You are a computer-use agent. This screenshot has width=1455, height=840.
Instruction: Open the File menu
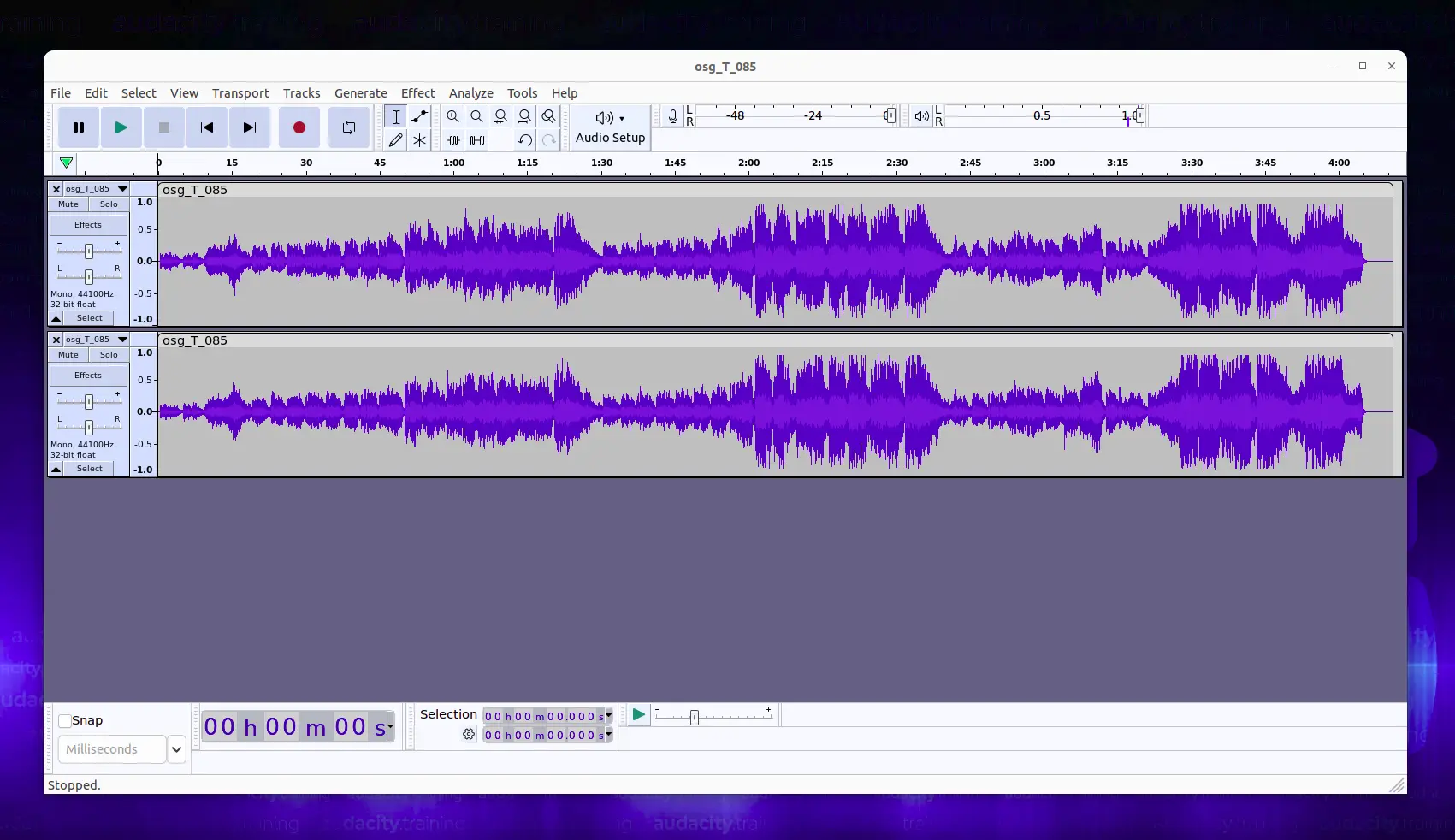[x=61, y=93]
